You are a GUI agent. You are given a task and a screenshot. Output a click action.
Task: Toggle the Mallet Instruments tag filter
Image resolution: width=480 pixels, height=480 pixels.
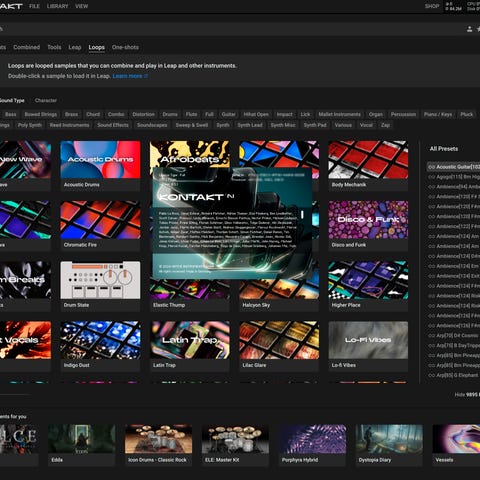click(x=339, y=114)
